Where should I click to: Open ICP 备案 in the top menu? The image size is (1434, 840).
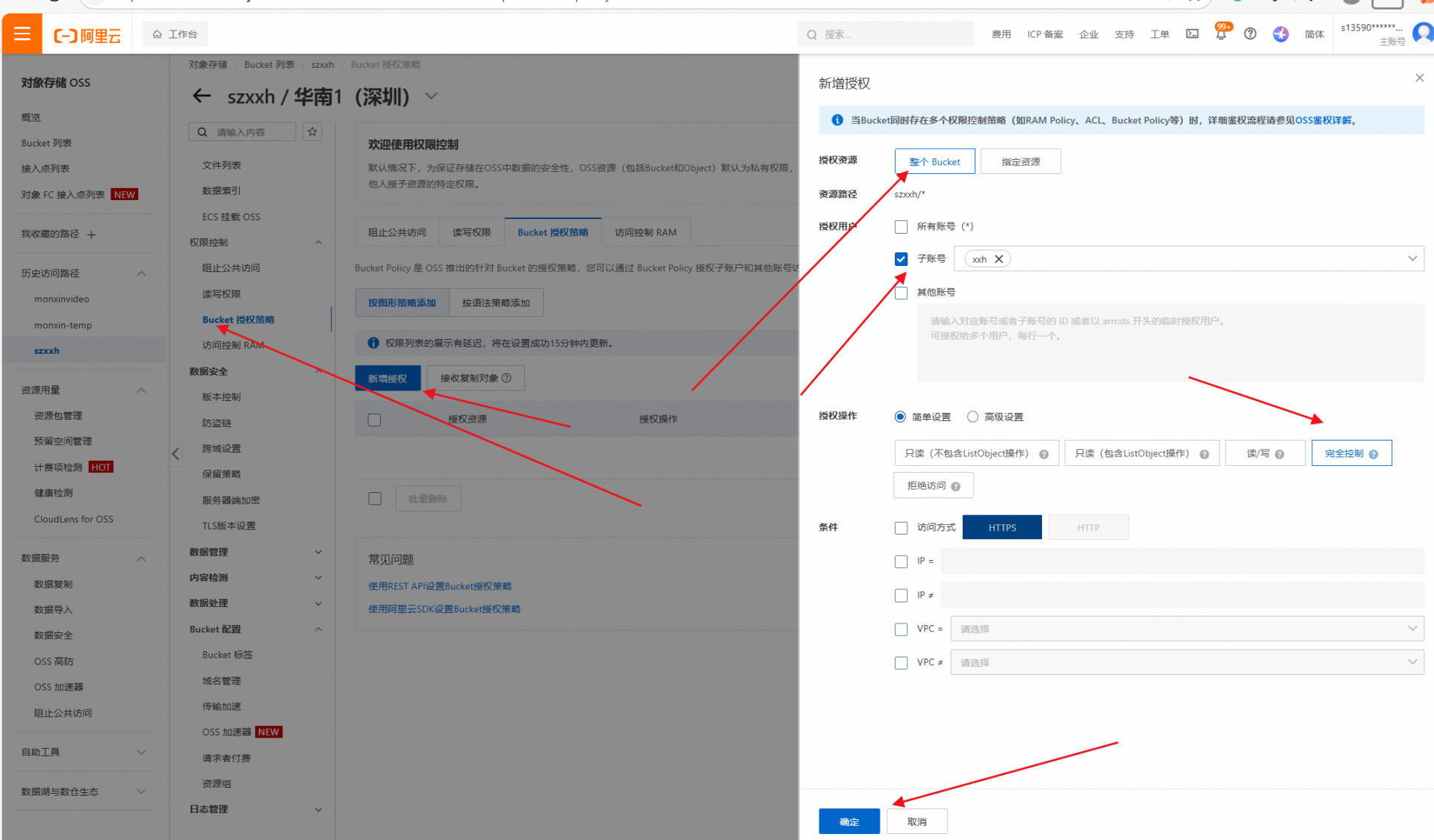[x=1045, y=34]
